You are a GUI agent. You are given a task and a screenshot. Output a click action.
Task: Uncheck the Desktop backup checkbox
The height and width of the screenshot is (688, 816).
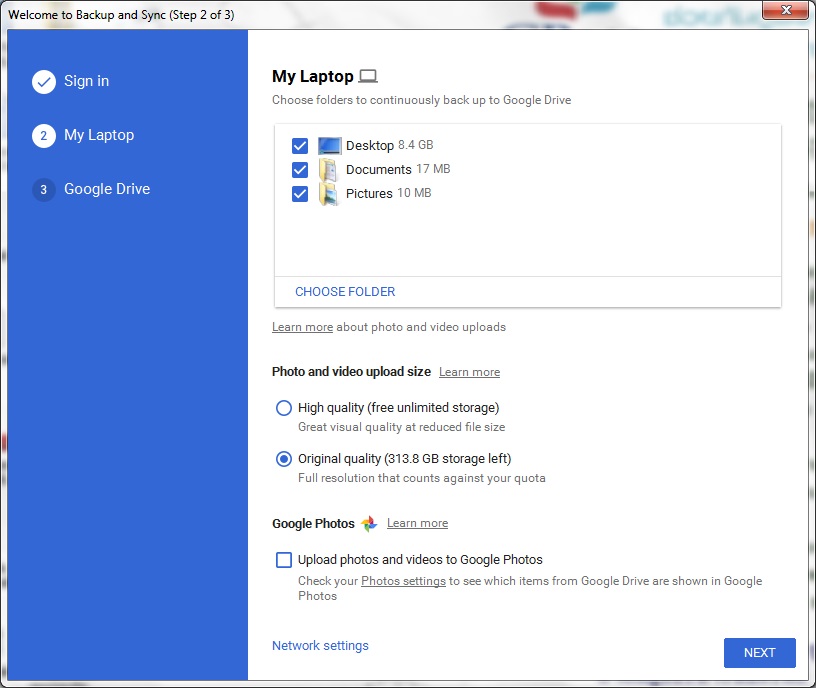pos(299,145)
